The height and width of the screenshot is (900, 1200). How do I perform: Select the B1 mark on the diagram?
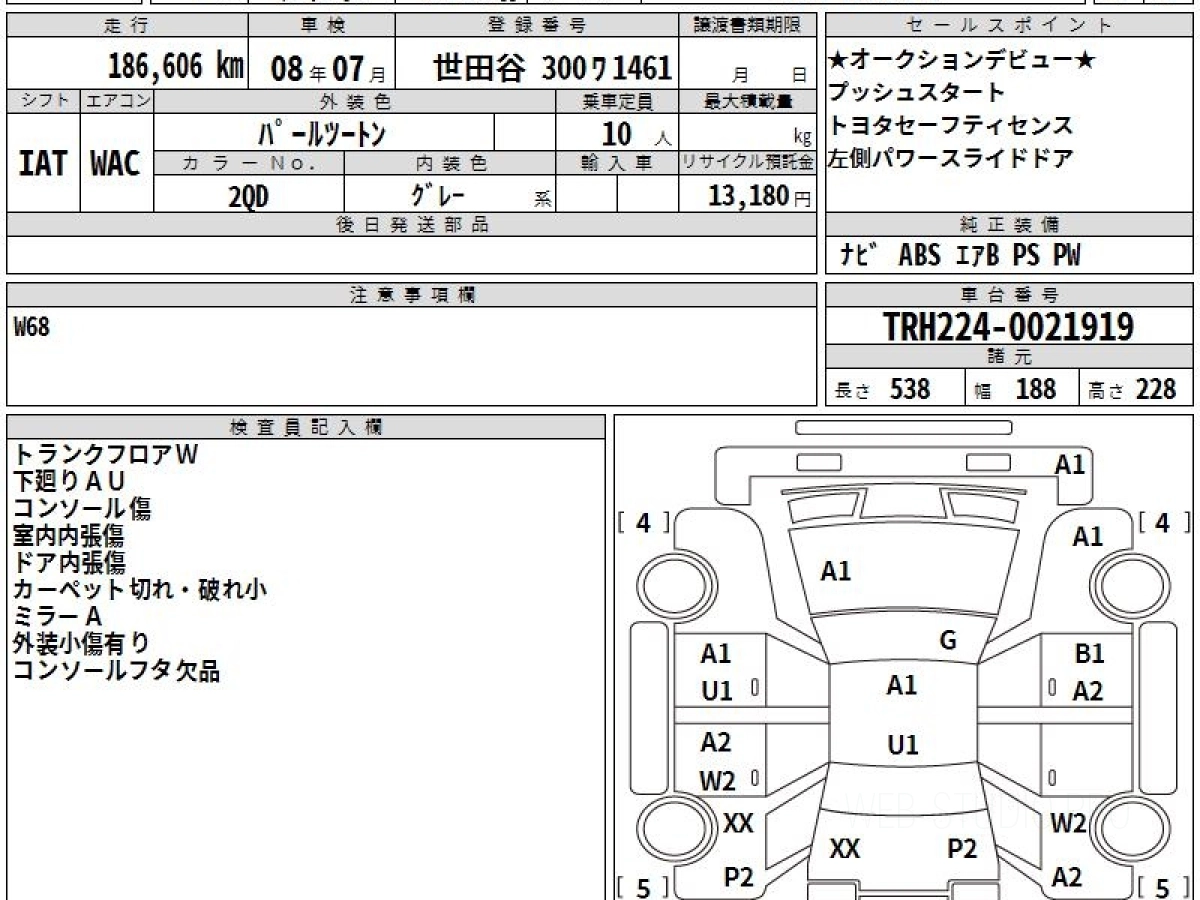1089,654
